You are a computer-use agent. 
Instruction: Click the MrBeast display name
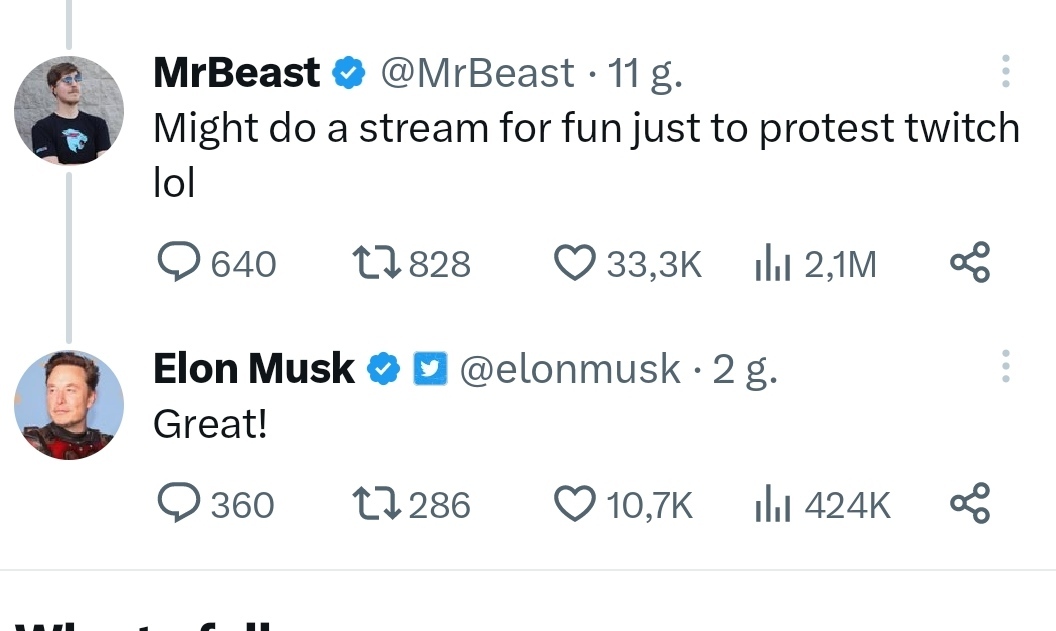click(236, 73)
